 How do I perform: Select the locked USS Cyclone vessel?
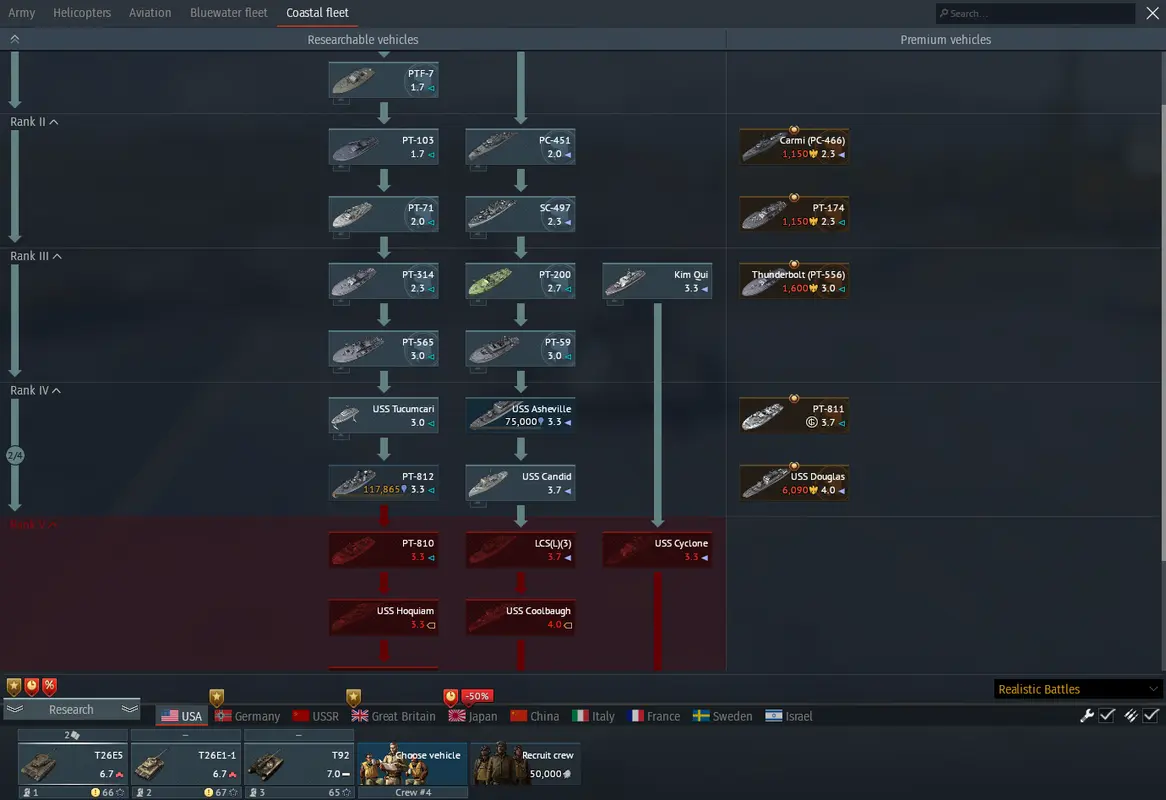(657, 550)
